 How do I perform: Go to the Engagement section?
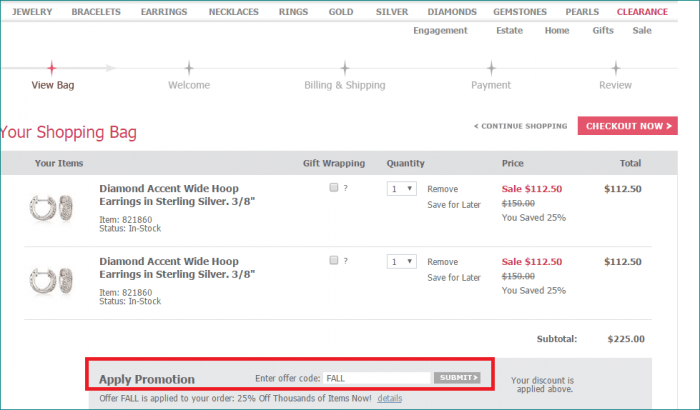(440, 30)
